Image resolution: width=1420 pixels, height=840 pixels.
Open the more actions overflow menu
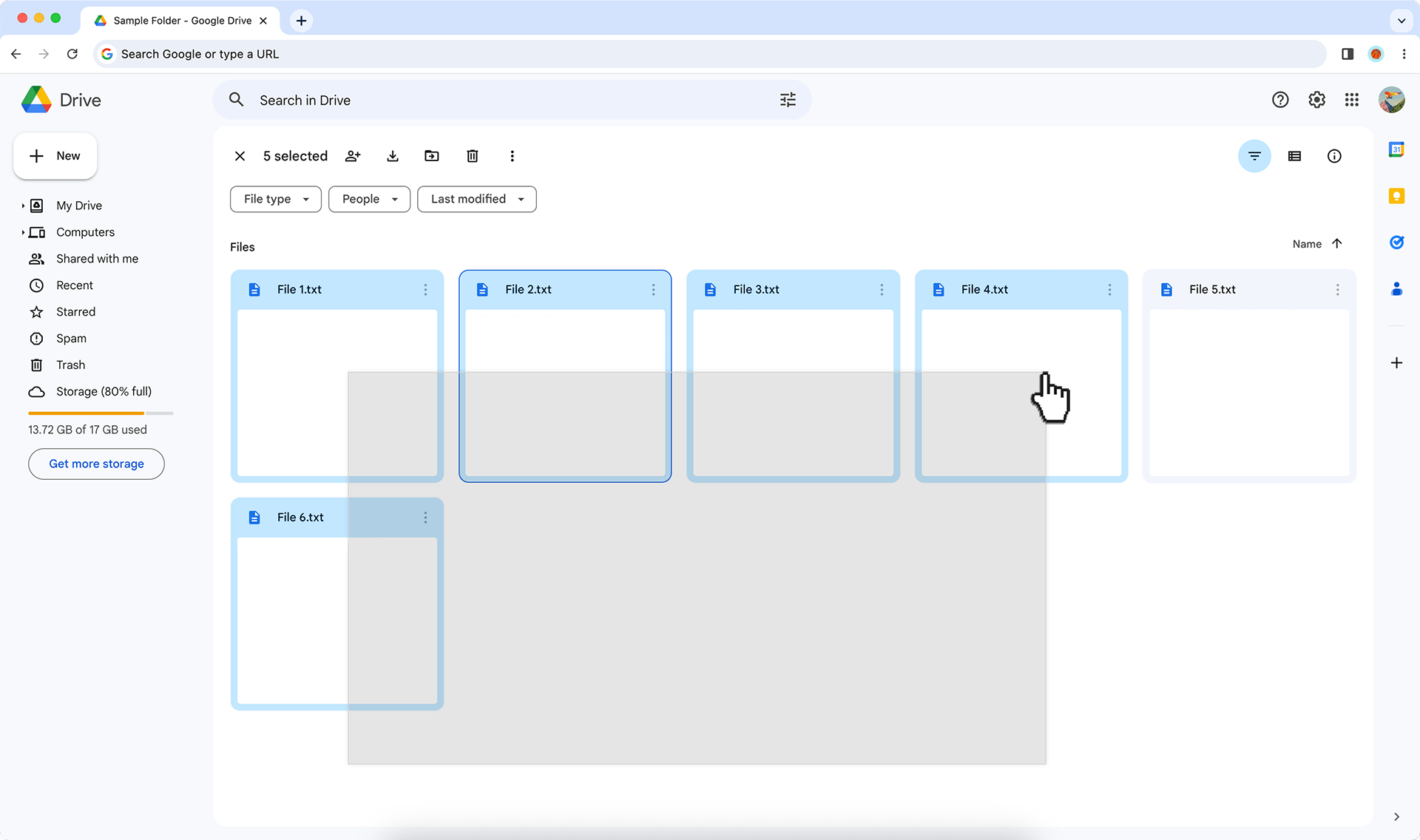pyautogui.click(x=512, y=156)
